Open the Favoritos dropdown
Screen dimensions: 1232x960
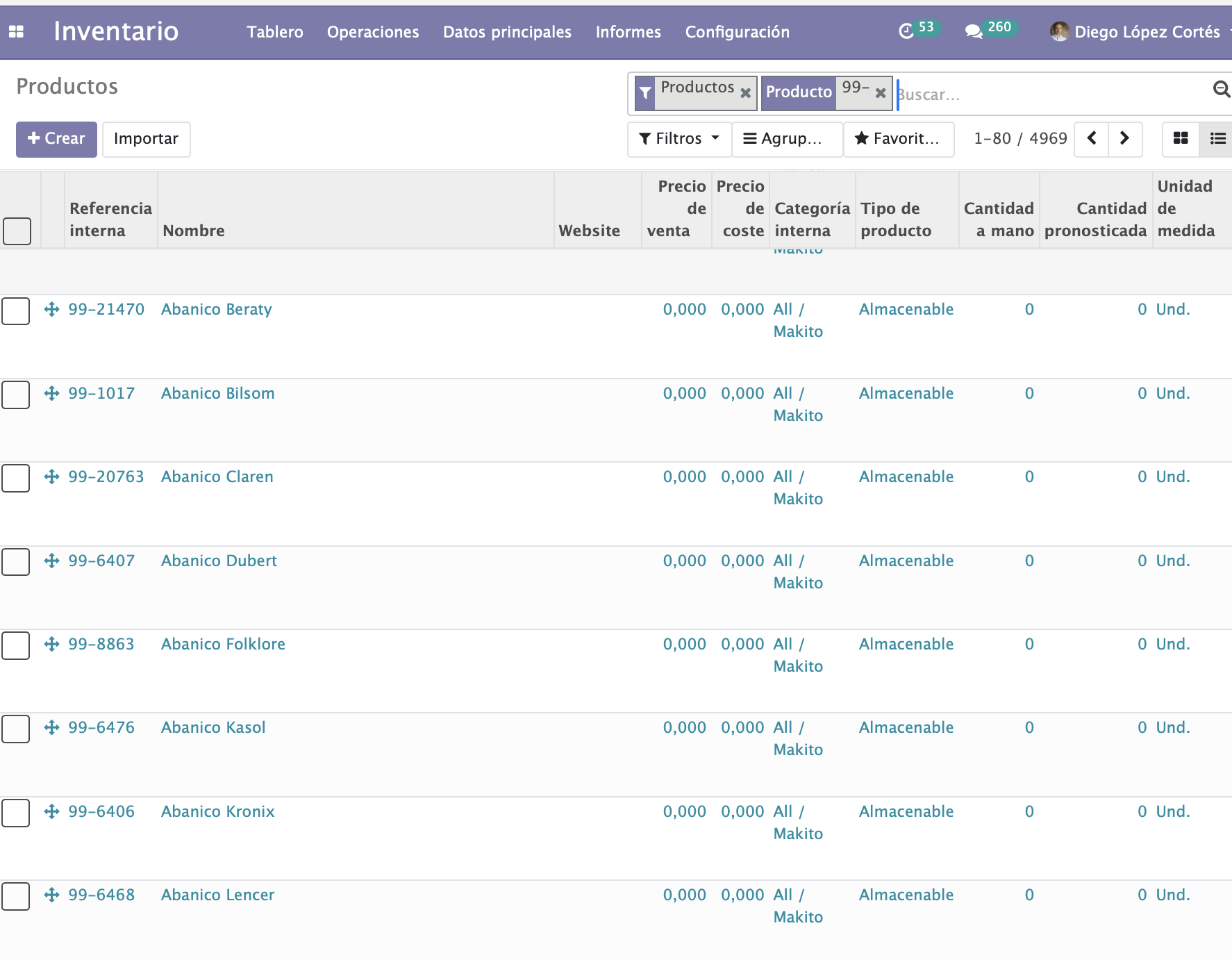click(x=898, y=138)
